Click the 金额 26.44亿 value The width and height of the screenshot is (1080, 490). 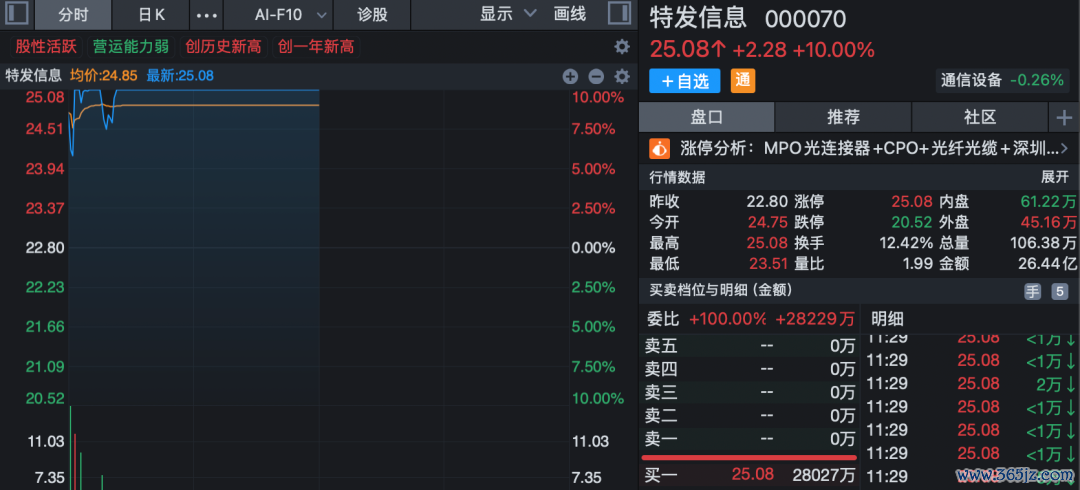tap(1048, 264)
